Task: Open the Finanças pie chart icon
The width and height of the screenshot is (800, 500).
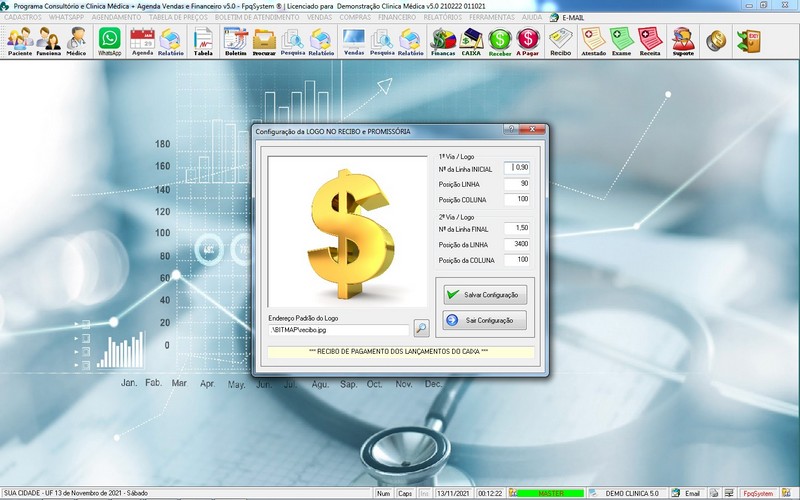Action: pyautogui.click(x=443, y=41)
